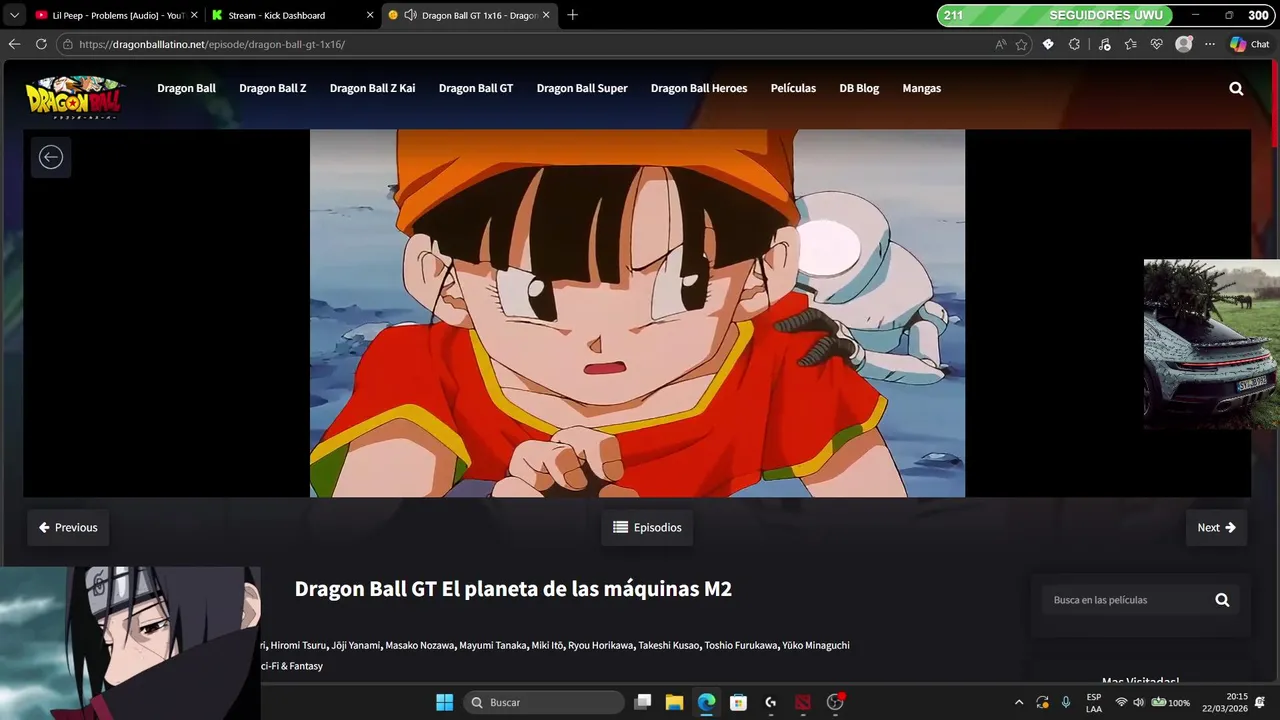The height and width of the screenshot is (720, 1280).
Task: Submit search with sidebar magnifier icon
Action: coord(1222,600)
